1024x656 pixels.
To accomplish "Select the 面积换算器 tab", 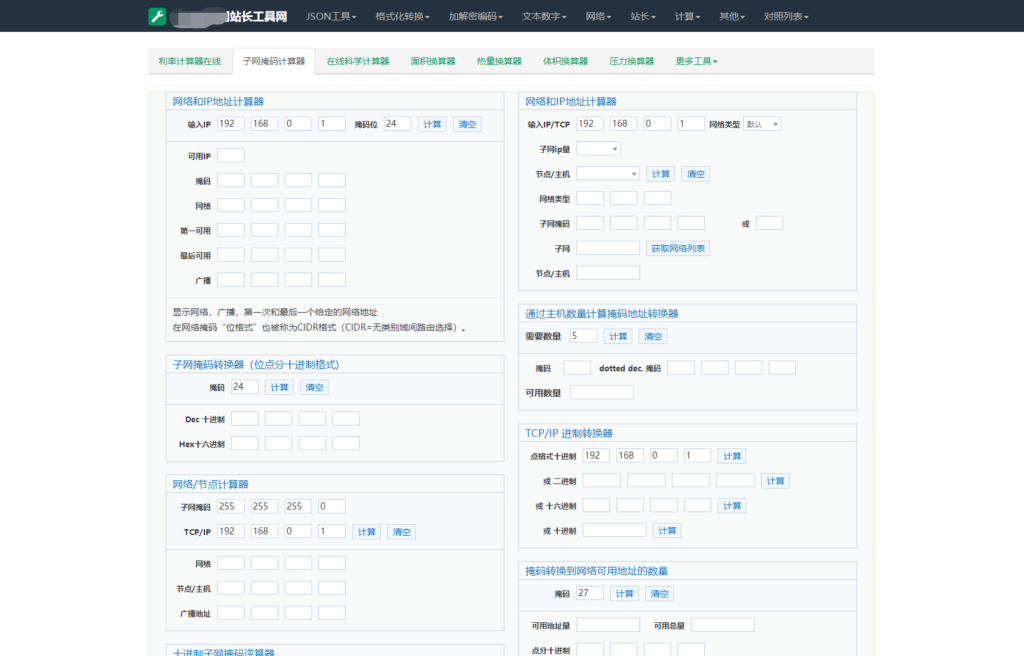I will click(x=432, y=61).
